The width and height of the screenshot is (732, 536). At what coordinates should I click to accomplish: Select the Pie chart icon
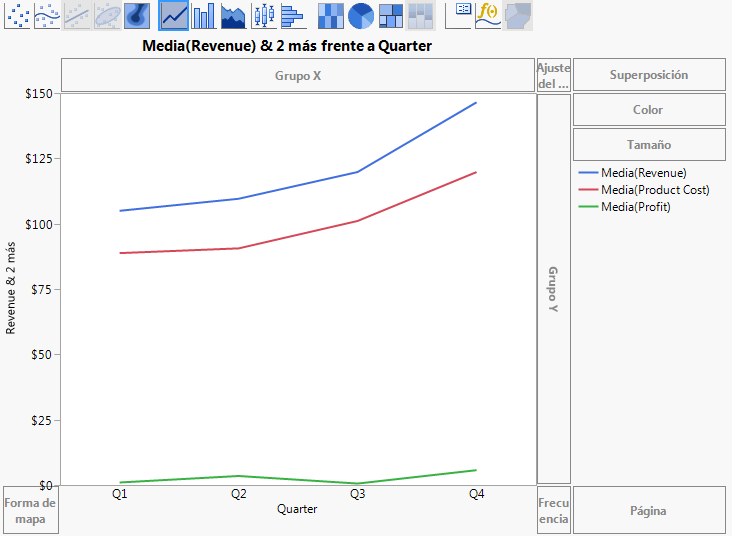click(361, 15)
